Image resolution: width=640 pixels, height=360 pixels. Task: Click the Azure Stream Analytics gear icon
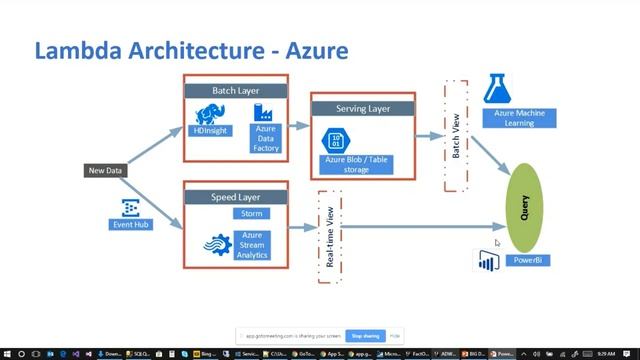(218, 244)
